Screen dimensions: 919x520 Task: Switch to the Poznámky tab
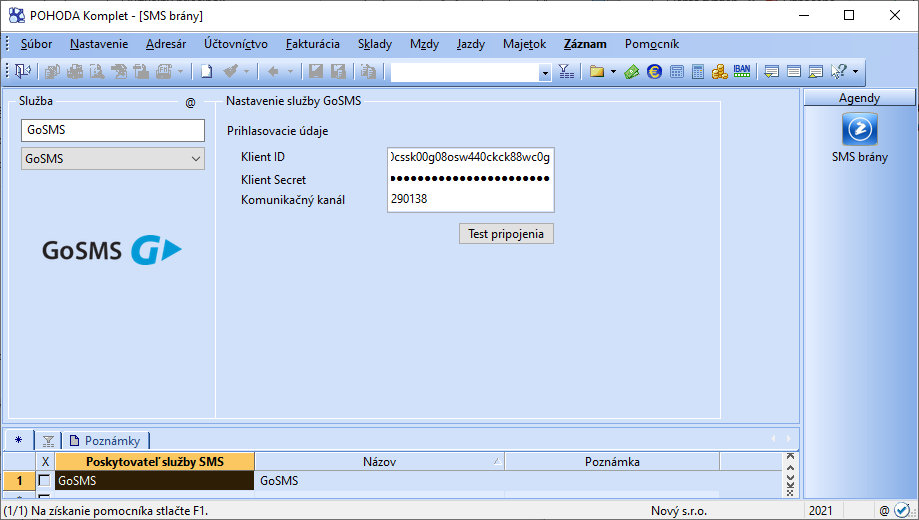tap(105, 441)
